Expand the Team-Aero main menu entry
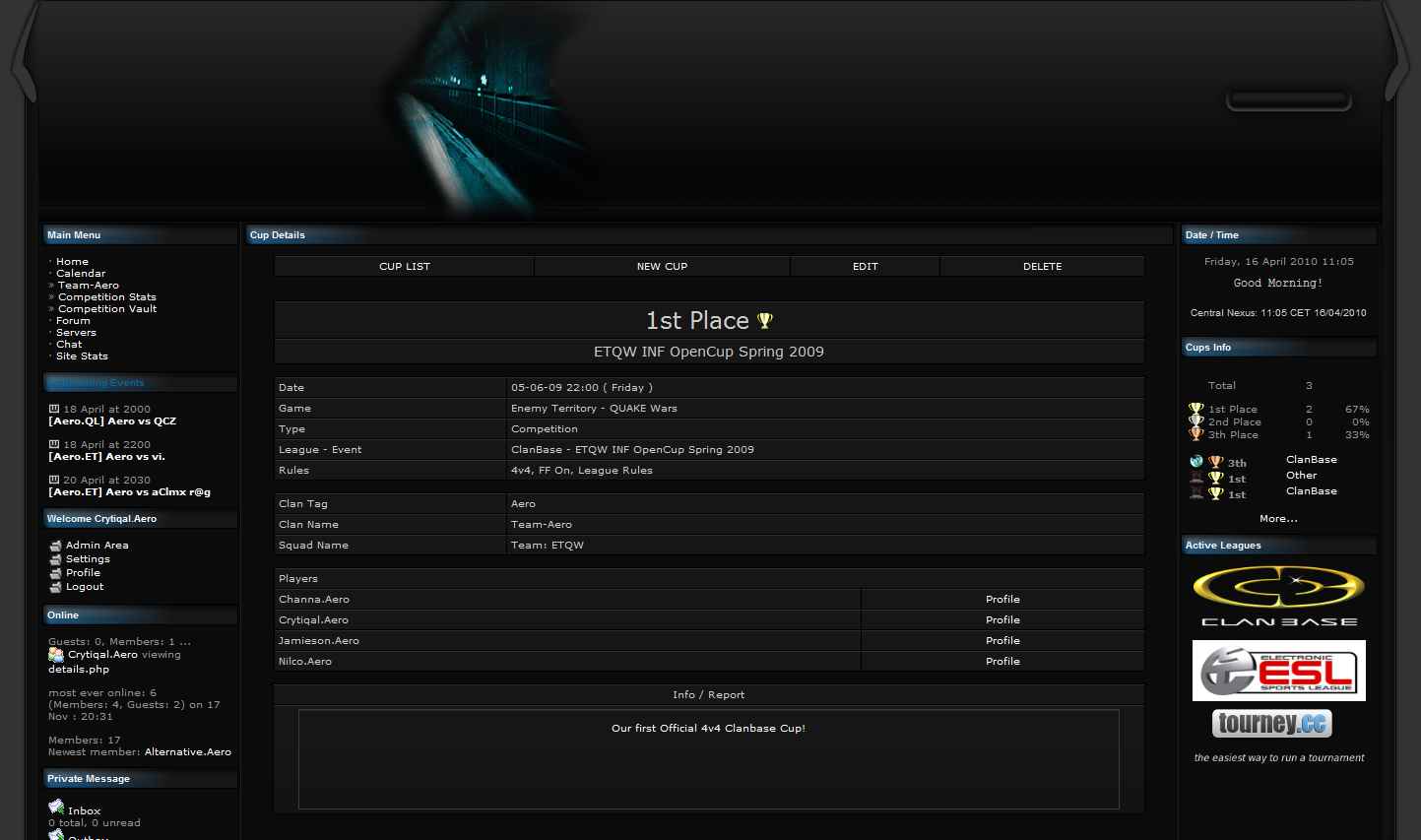The height and width of the screenshot is (840, 1421). coord(88,286)
